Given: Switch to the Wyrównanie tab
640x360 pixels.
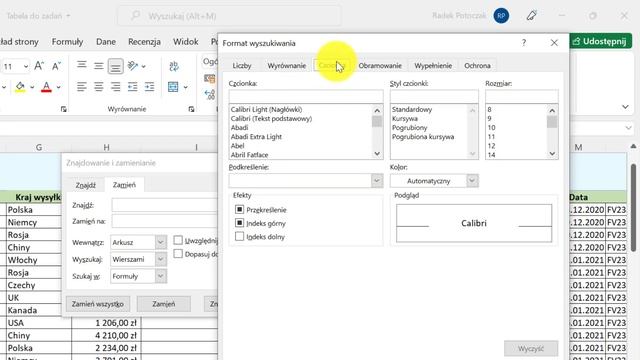Looking at the screenshot, I should click(x=287, y=65).
